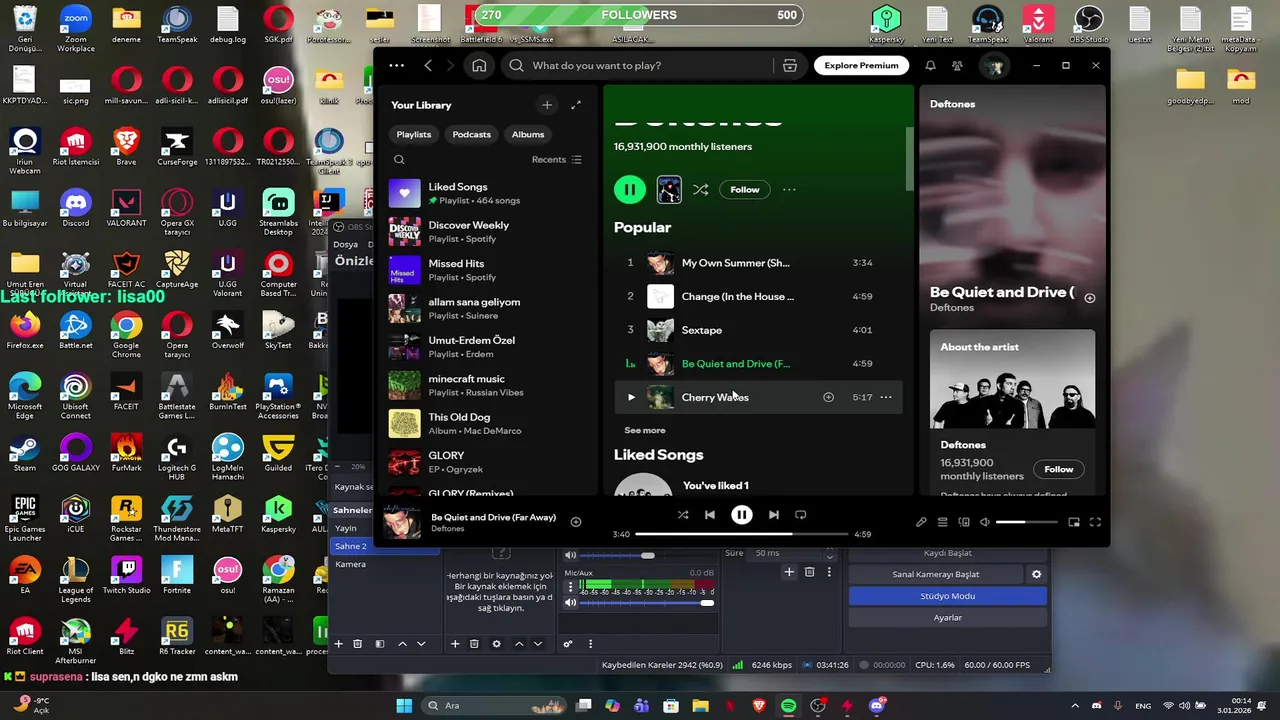Select Sahne 2 scene in OBS
This screenshot has height=720, width=1280.
pyautogui.click(x=385, y=546)
